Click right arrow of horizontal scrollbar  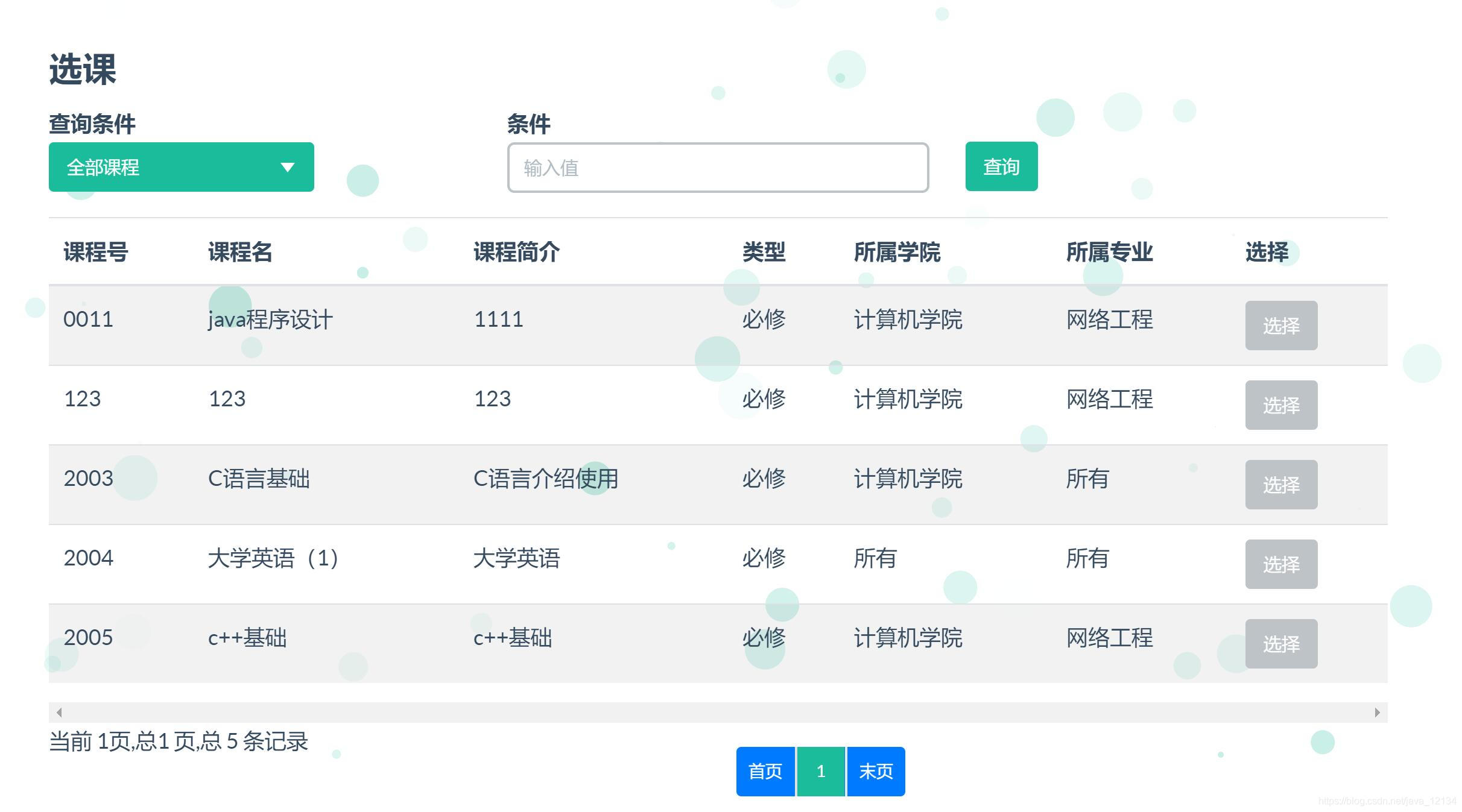coord(1377,713)
